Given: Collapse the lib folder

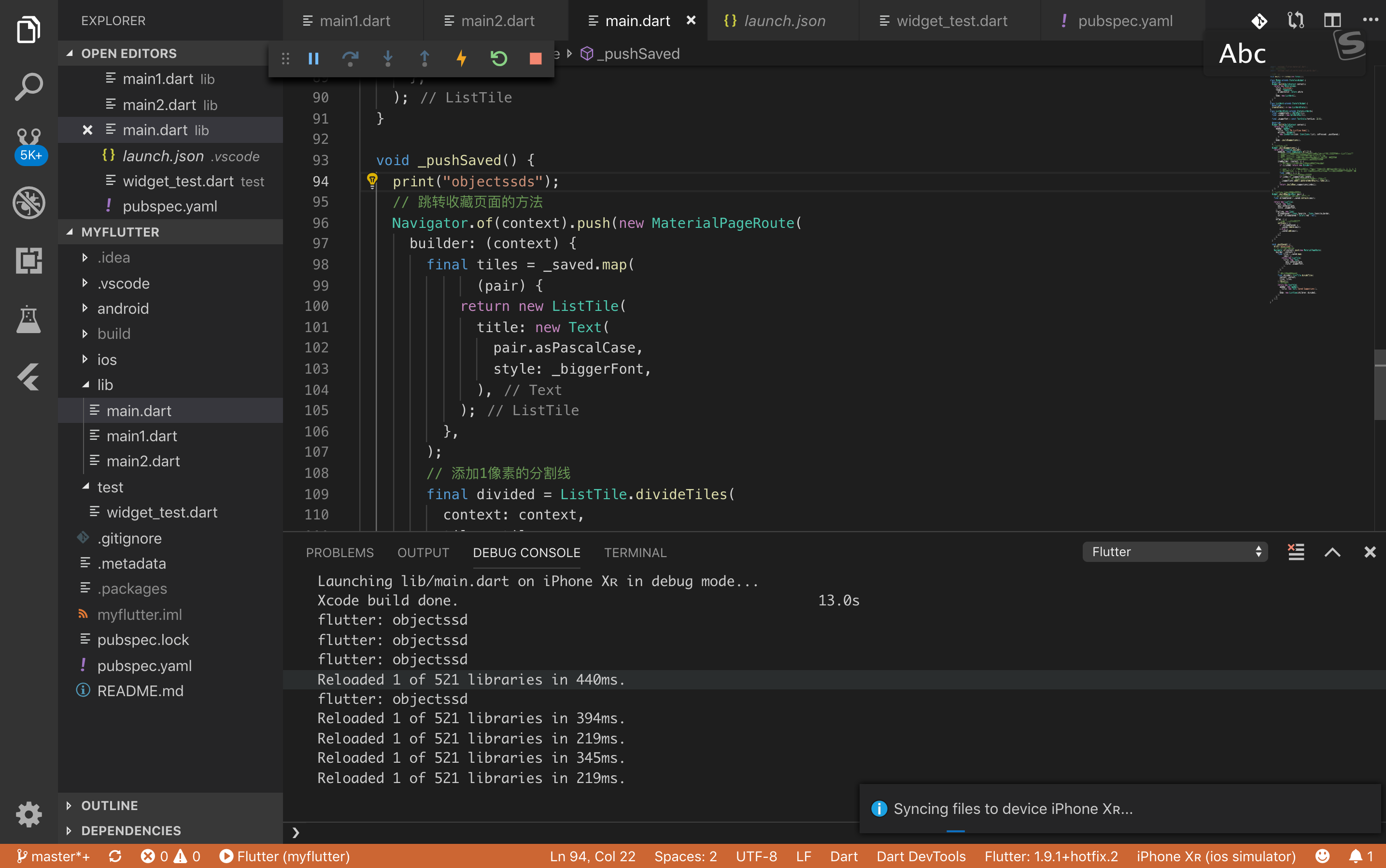Looking at the screenshot, I should (105, 385).
